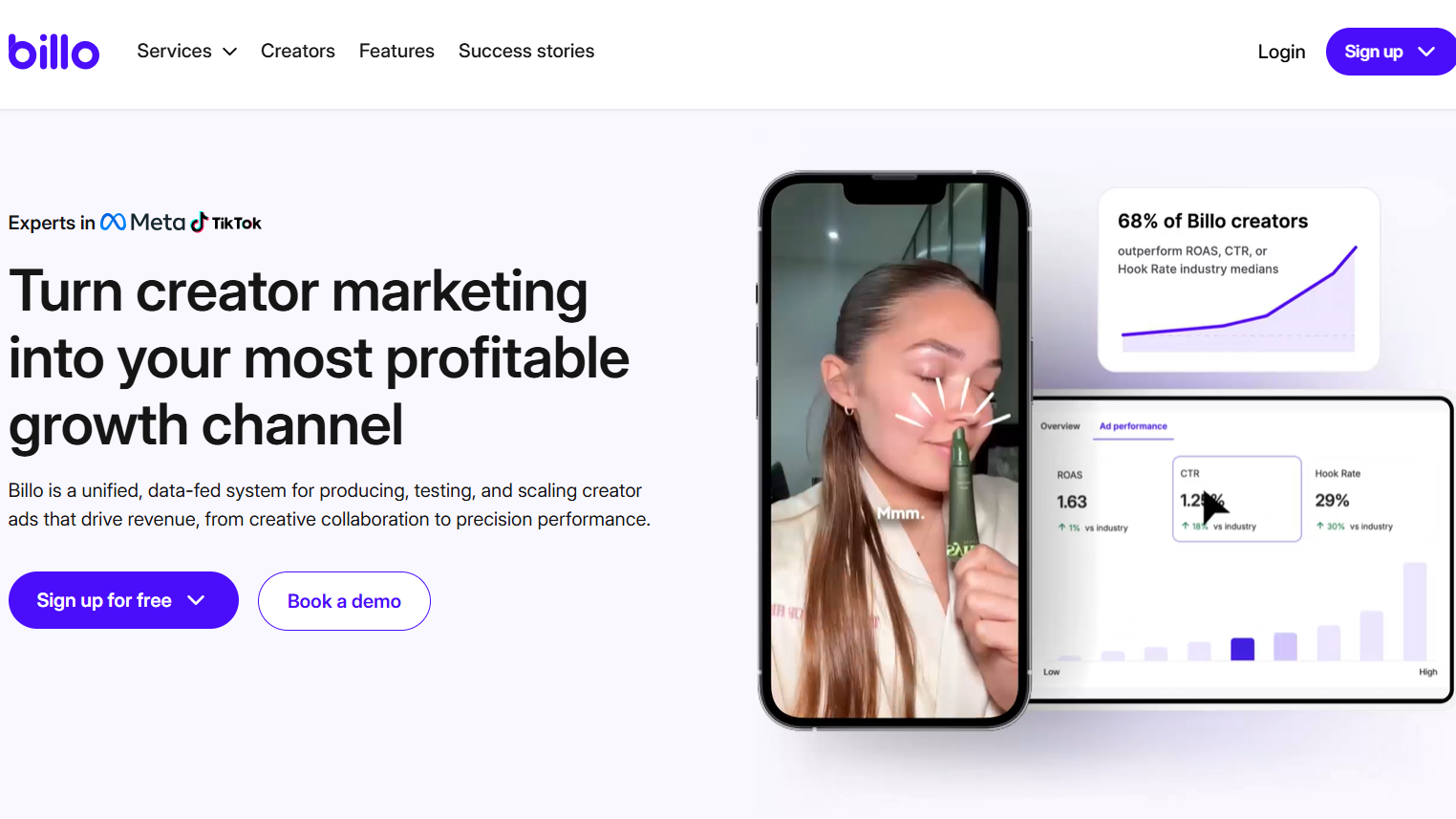
Task: Click the Login link
Action: click(x=1281, y=52)
